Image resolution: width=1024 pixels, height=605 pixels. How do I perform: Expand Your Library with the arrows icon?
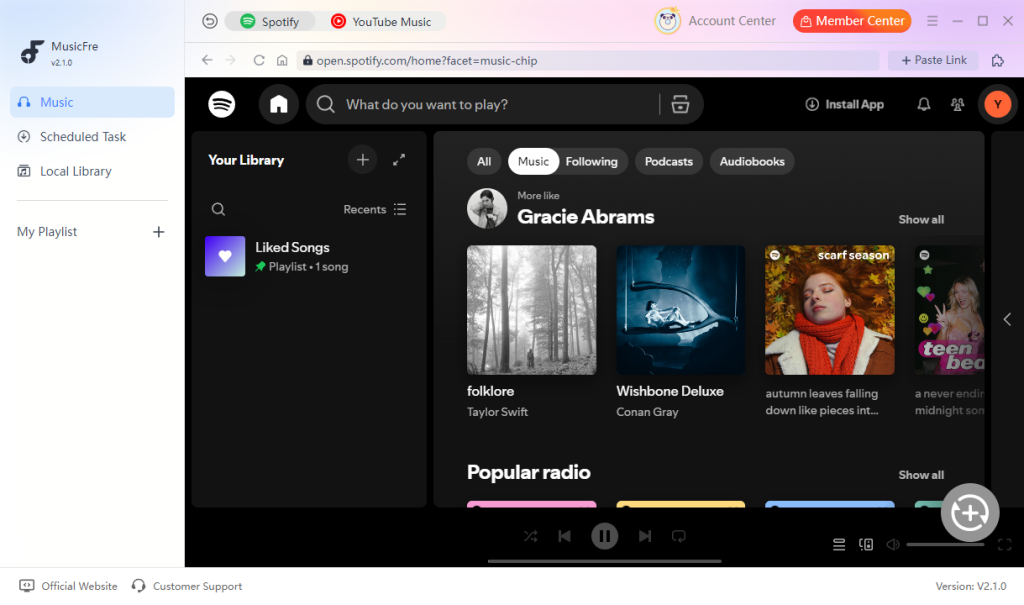[399, 160]
